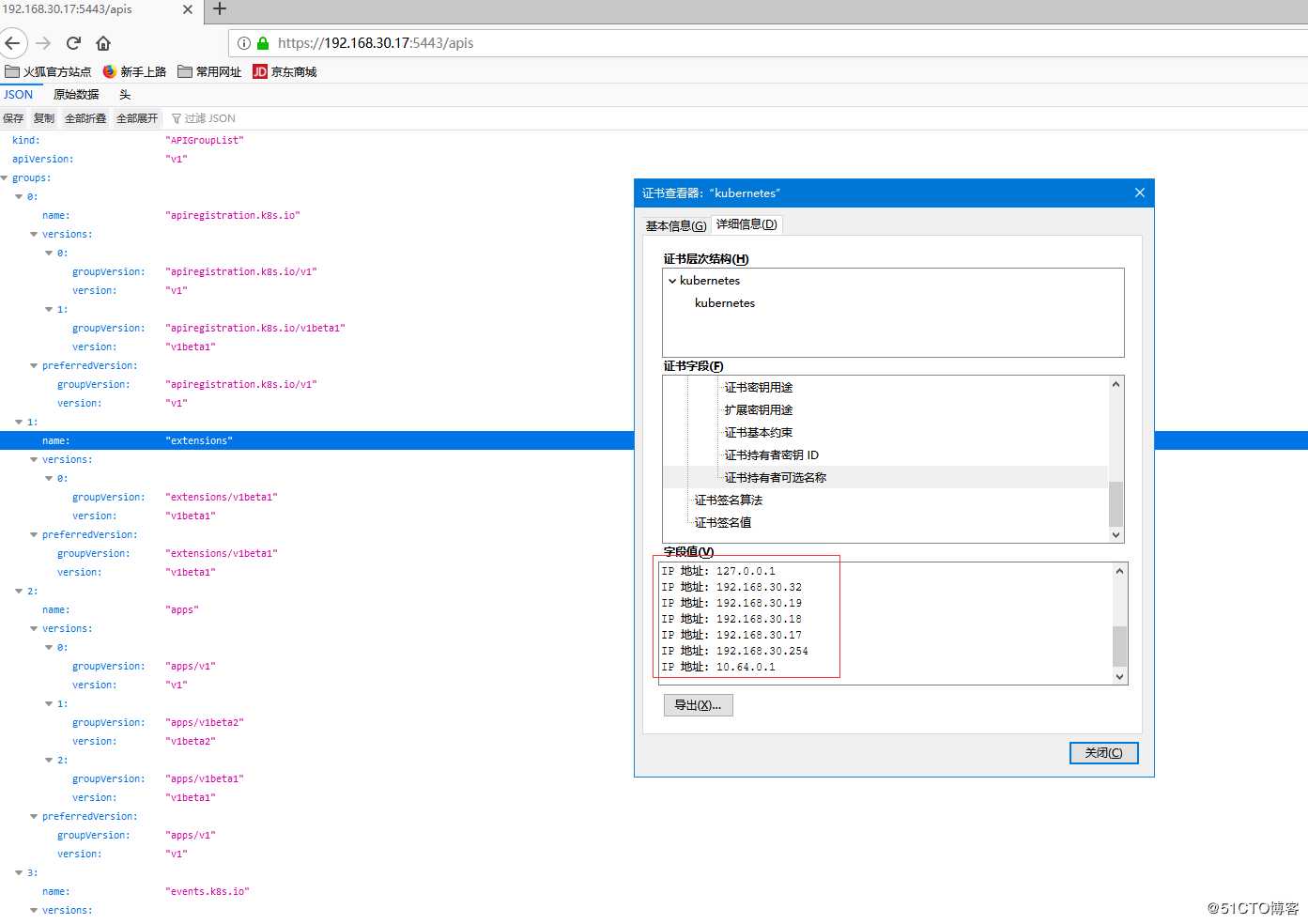Click scrollbar thumb in certificate fields list
The image size is (1308, 924).
pos(1116,504)
